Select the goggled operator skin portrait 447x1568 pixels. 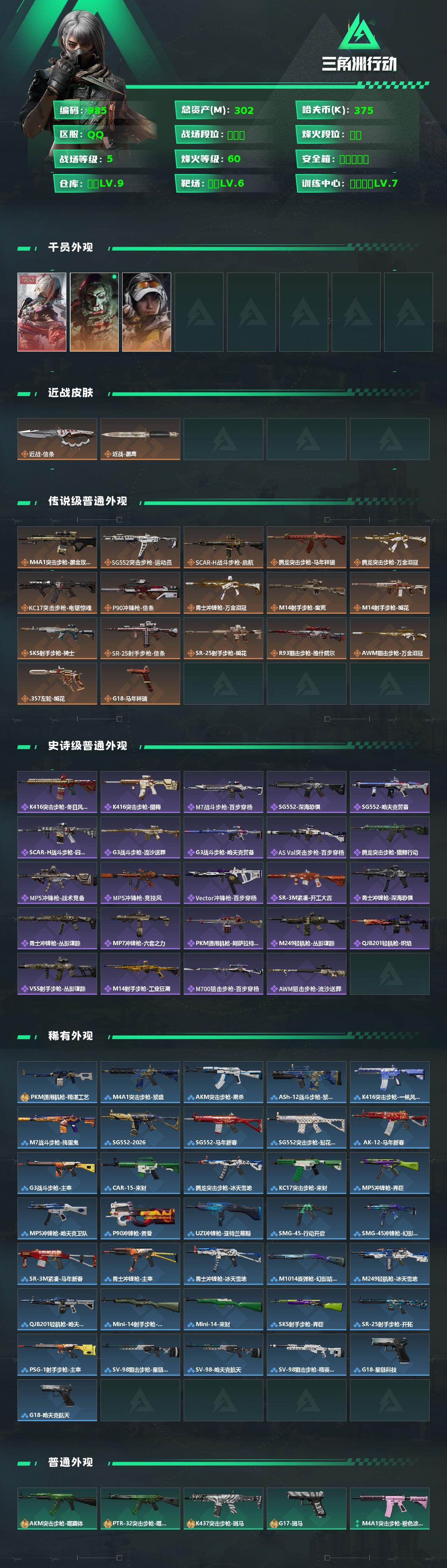[147, 312]
